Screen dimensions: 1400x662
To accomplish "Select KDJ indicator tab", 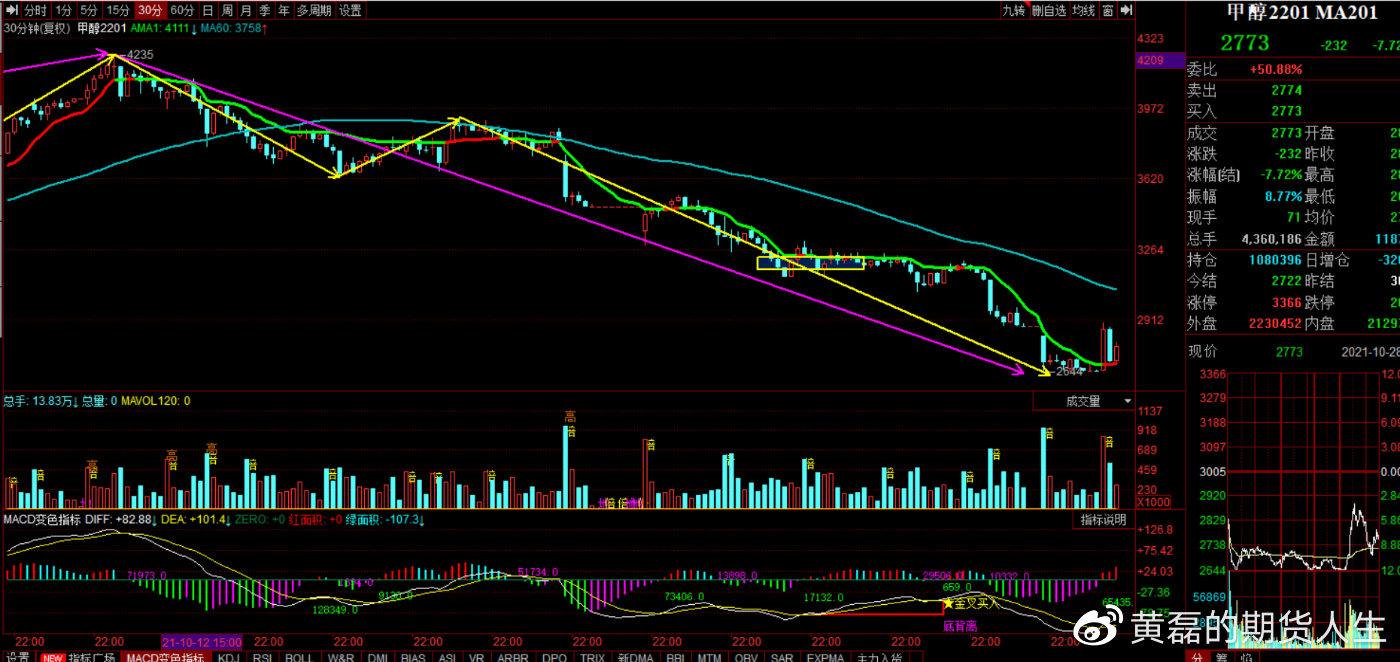I will pyautogui.click(x=229, y=657).
